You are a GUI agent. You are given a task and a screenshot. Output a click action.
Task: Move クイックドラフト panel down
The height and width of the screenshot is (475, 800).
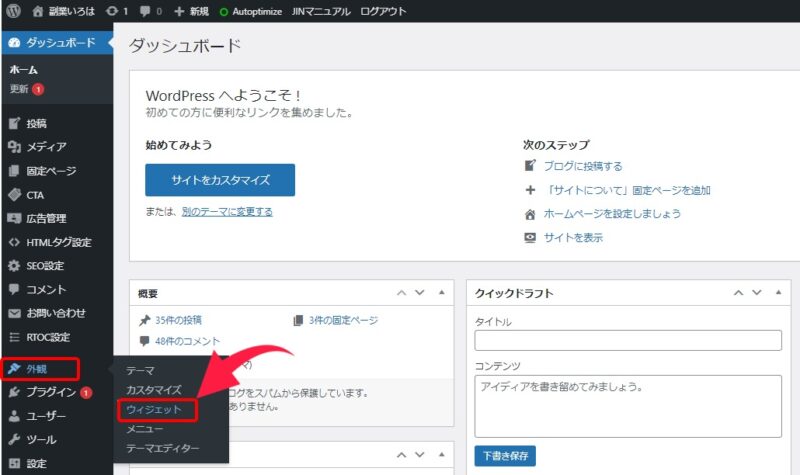point(757,293)
